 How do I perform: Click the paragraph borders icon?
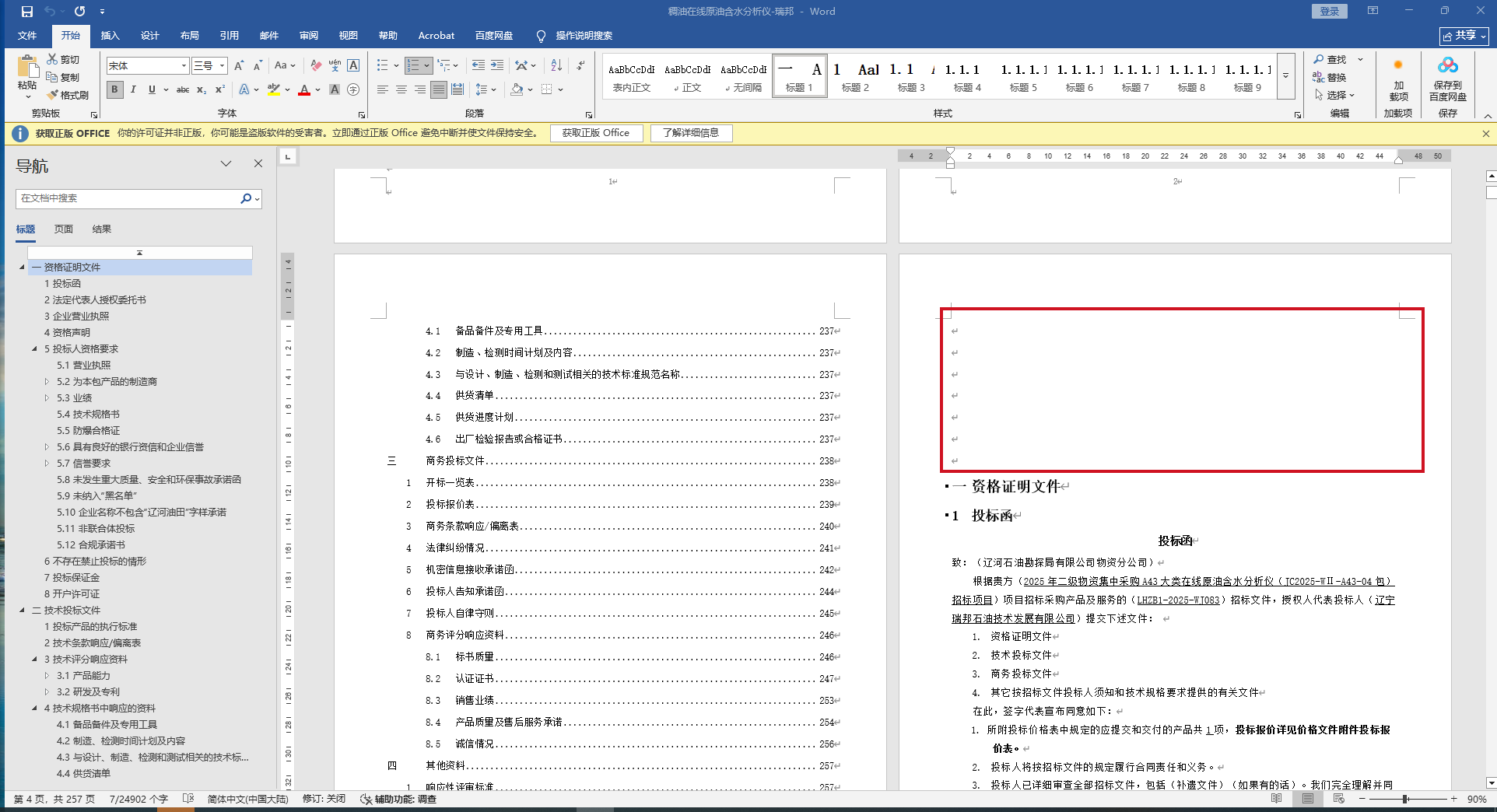pos(547,90)
